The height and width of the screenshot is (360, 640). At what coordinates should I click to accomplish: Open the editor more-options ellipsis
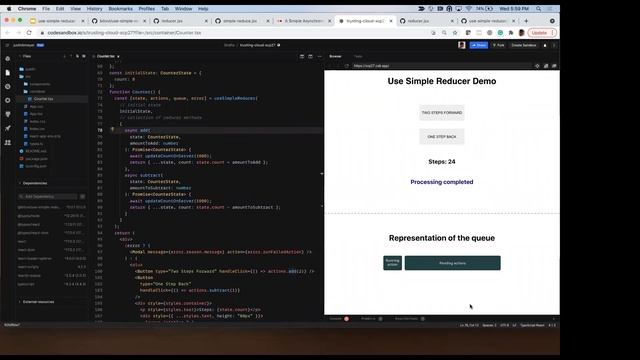click(319, 56)
